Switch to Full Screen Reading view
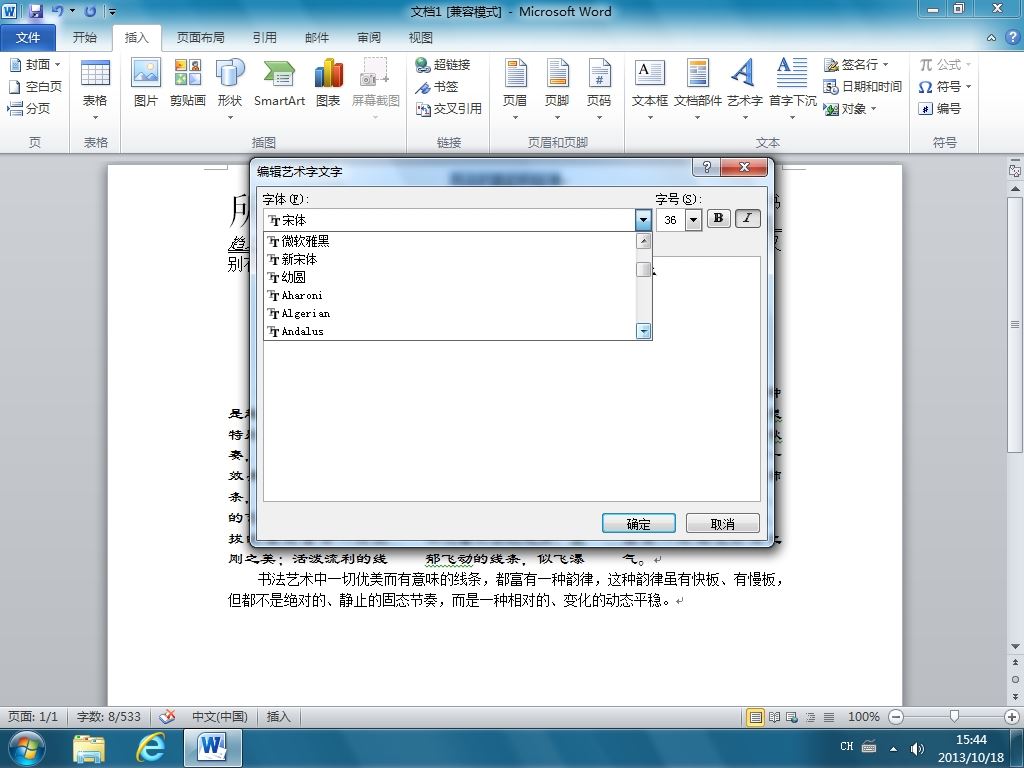The height and width of the screenshot is (768, 1024). 775,717
